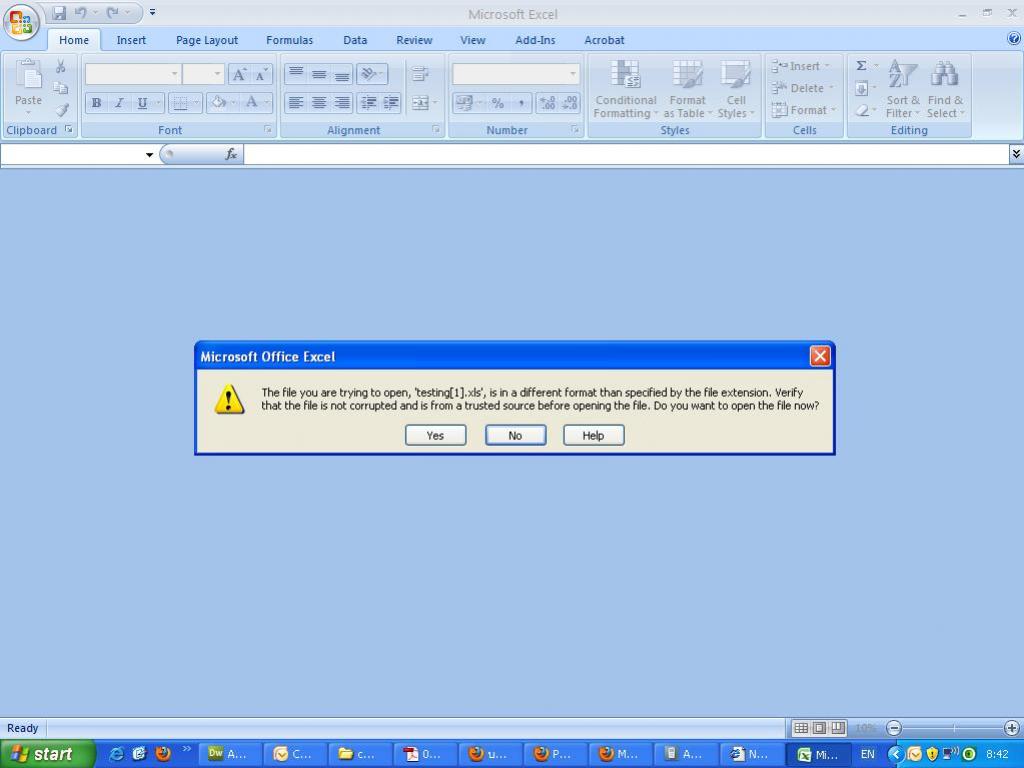This screenshot has width=1024, height=768.
Task: Click inside the formula bar field
Action: click(626, 155)
